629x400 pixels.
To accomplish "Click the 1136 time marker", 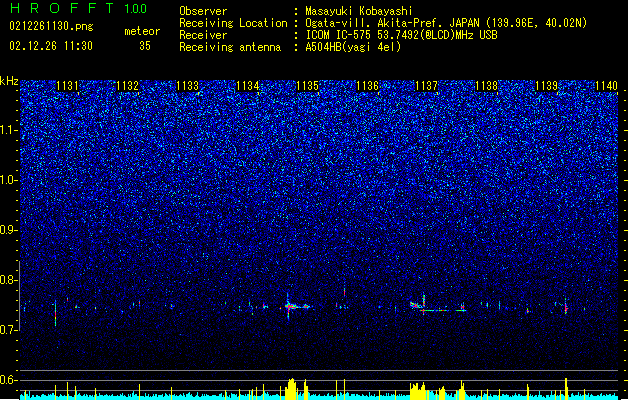I will point(367,85).
